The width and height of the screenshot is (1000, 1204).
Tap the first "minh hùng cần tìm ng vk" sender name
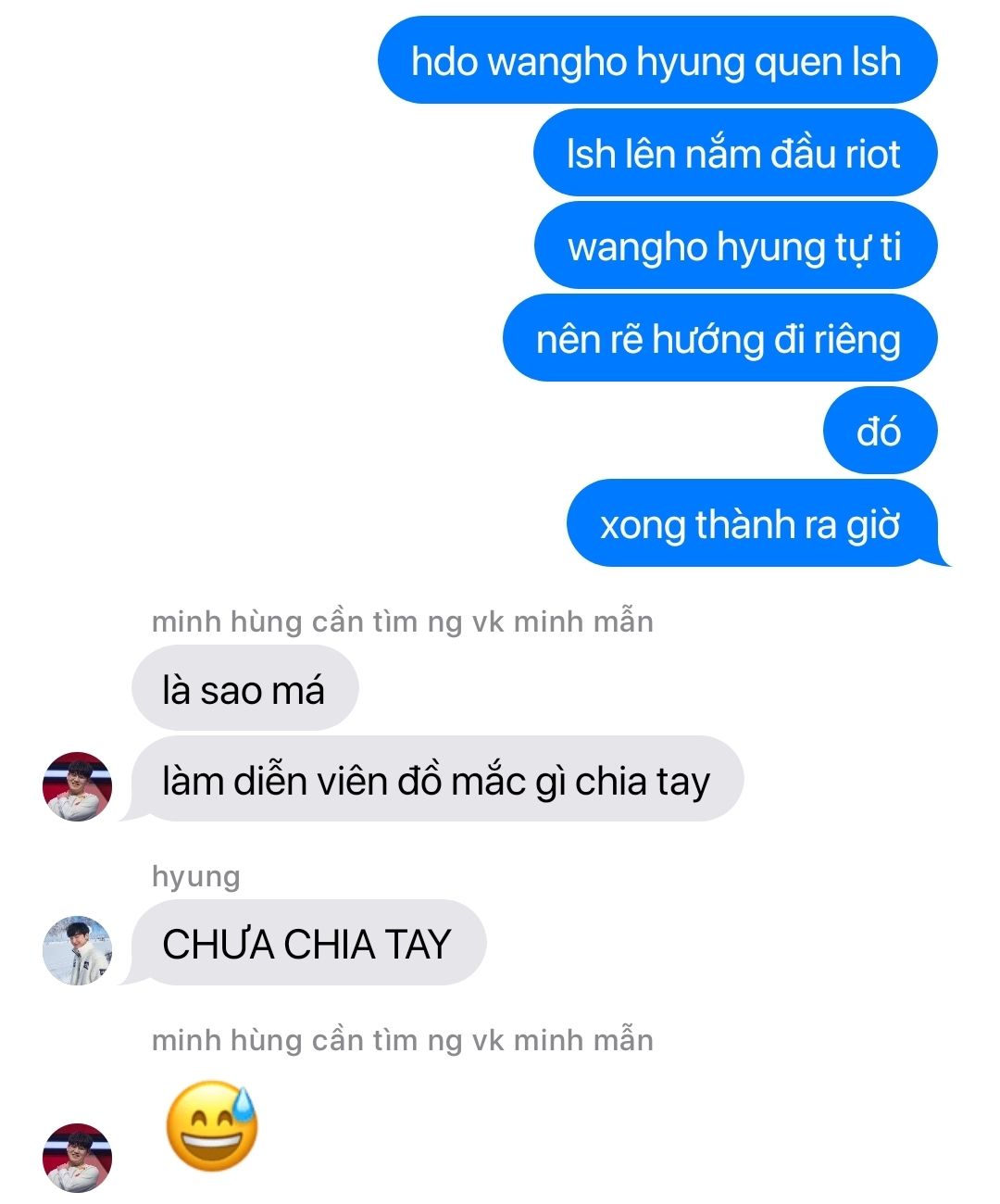(403, 621)
